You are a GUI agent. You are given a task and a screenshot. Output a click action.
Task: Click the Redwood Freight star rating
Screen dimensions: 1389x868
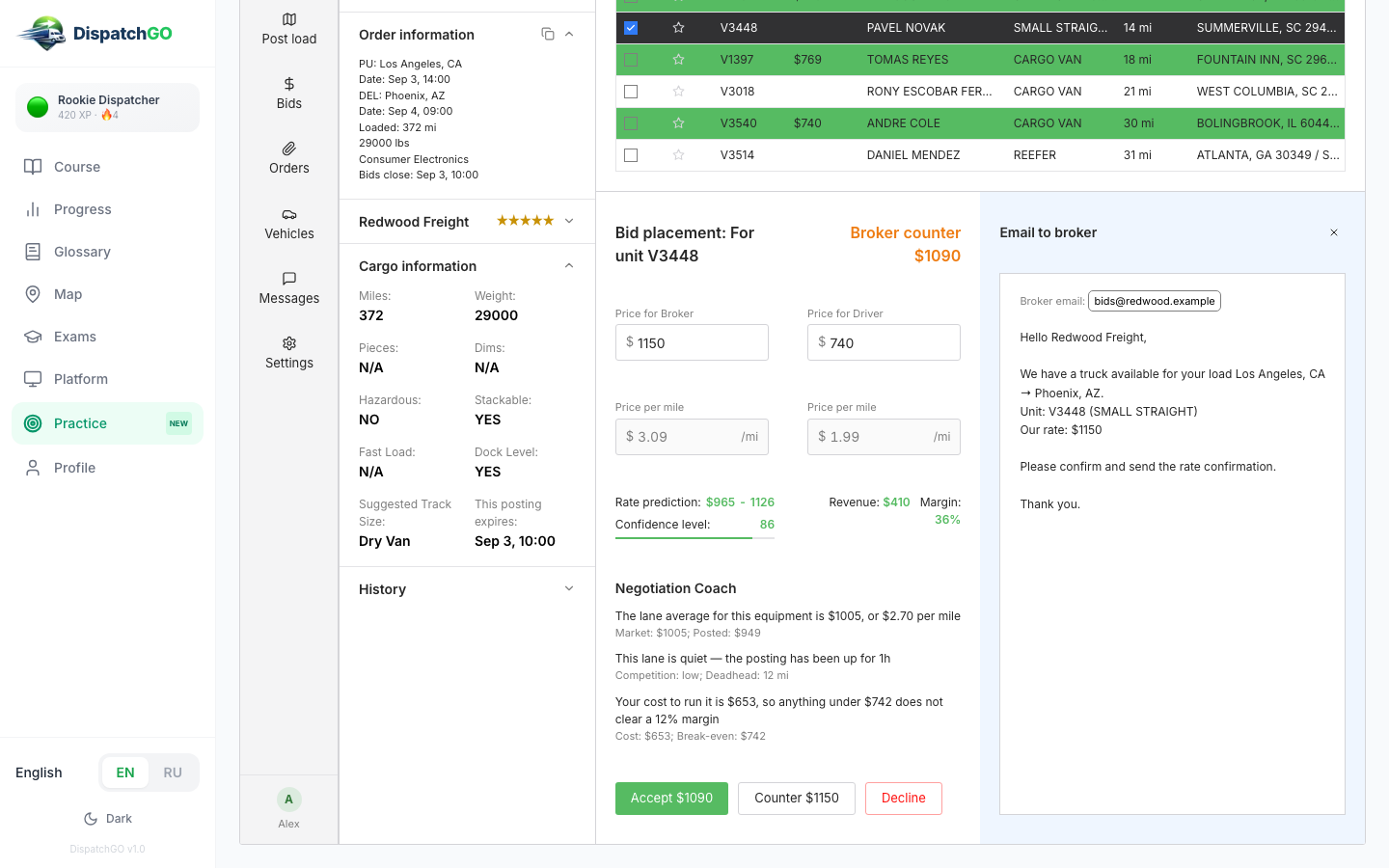pos(525,221)
